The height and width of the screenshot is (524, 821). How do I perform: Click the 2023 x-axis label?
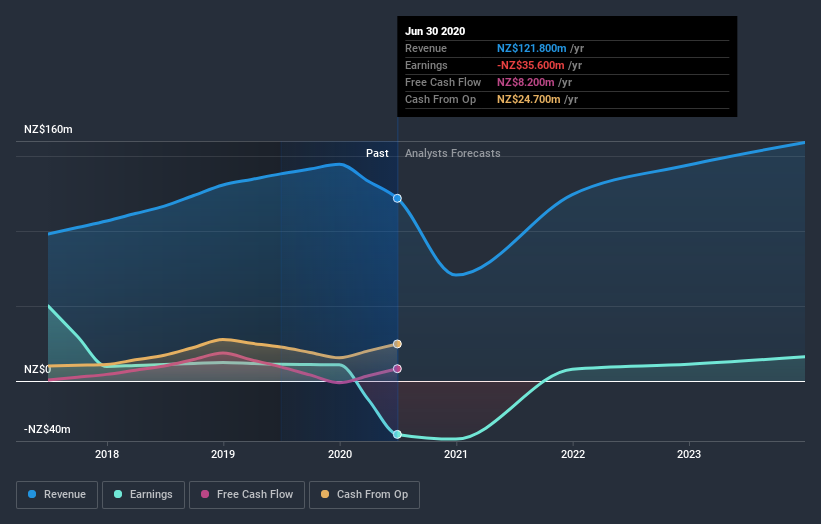(689, 454)
